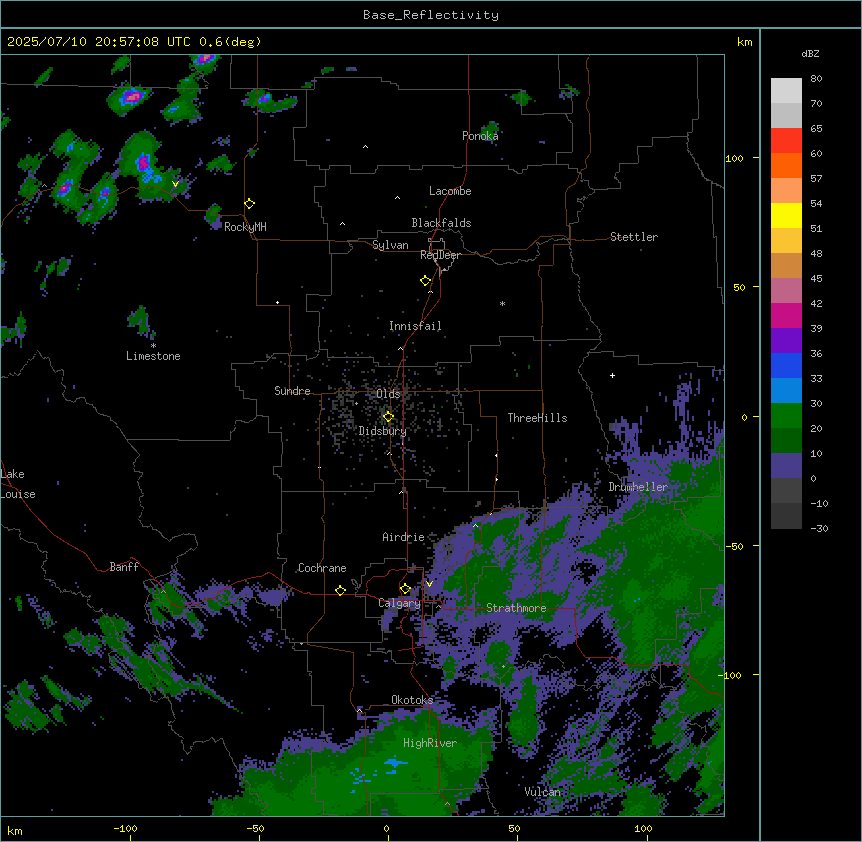Click the Blackfalds label
862x842 pixels.
point(441,223)
